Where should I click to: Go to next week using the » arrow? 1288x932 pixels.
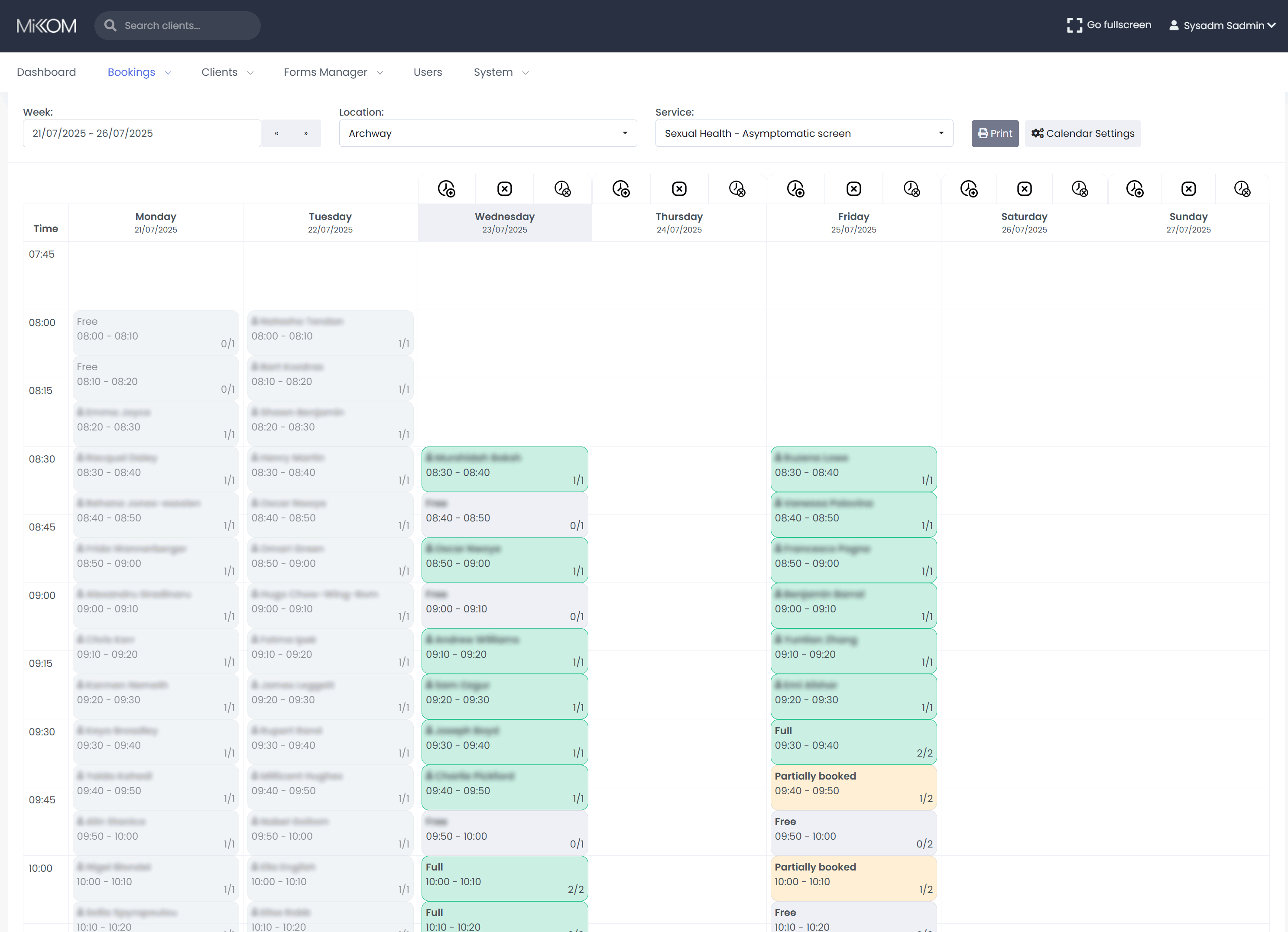[305, 133]
